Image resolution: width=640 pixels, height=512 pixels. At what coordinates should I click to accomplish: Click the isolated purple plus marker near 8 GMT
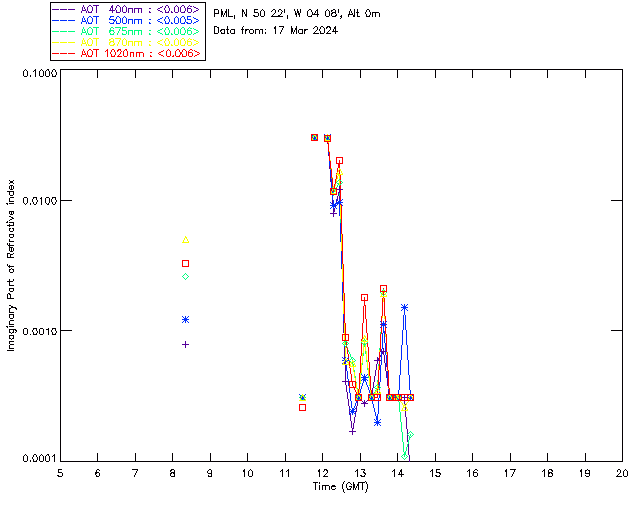(x=186, y=345)
